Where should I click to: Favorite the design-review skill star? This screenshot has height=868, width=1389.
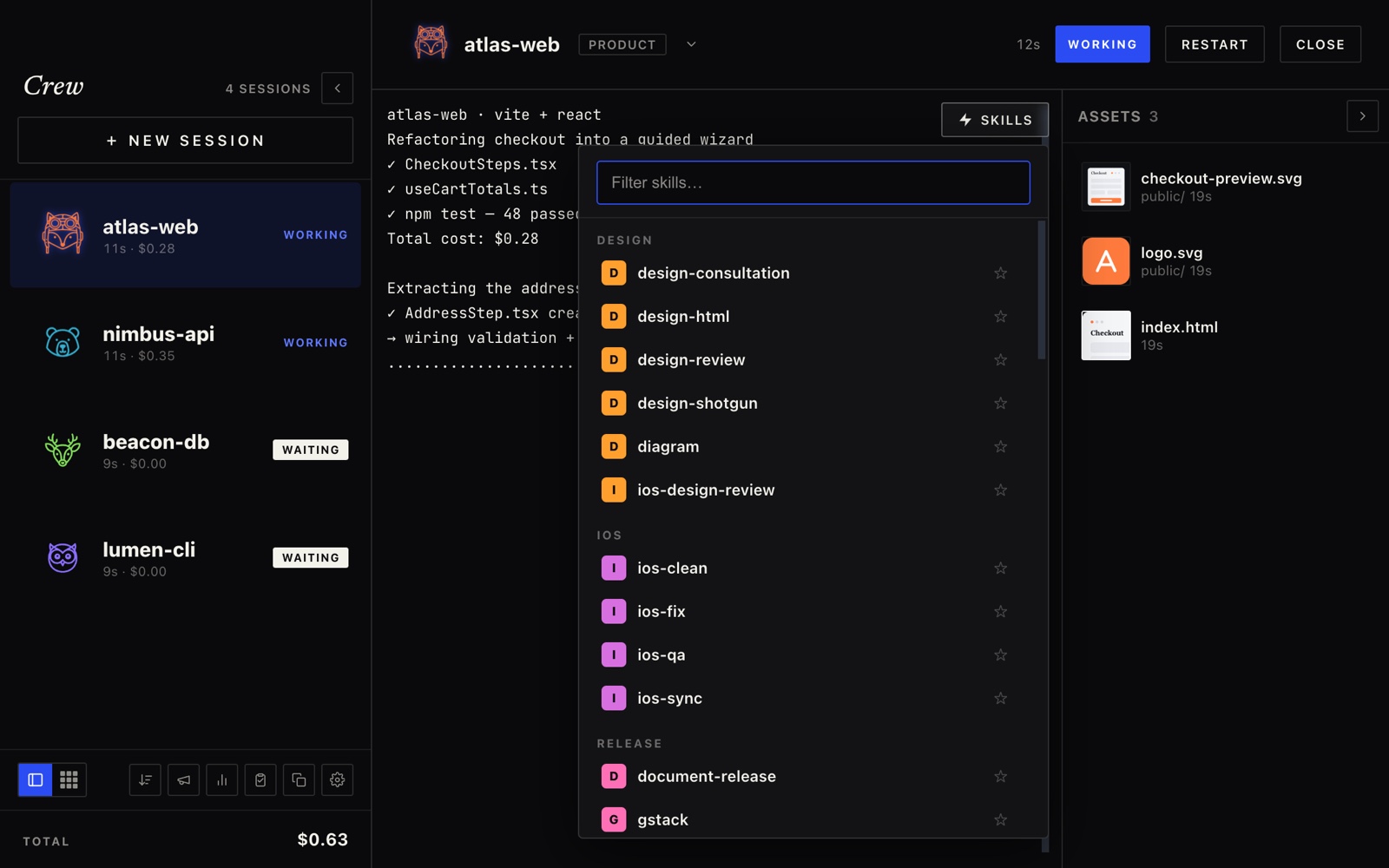click(1001, 359)
